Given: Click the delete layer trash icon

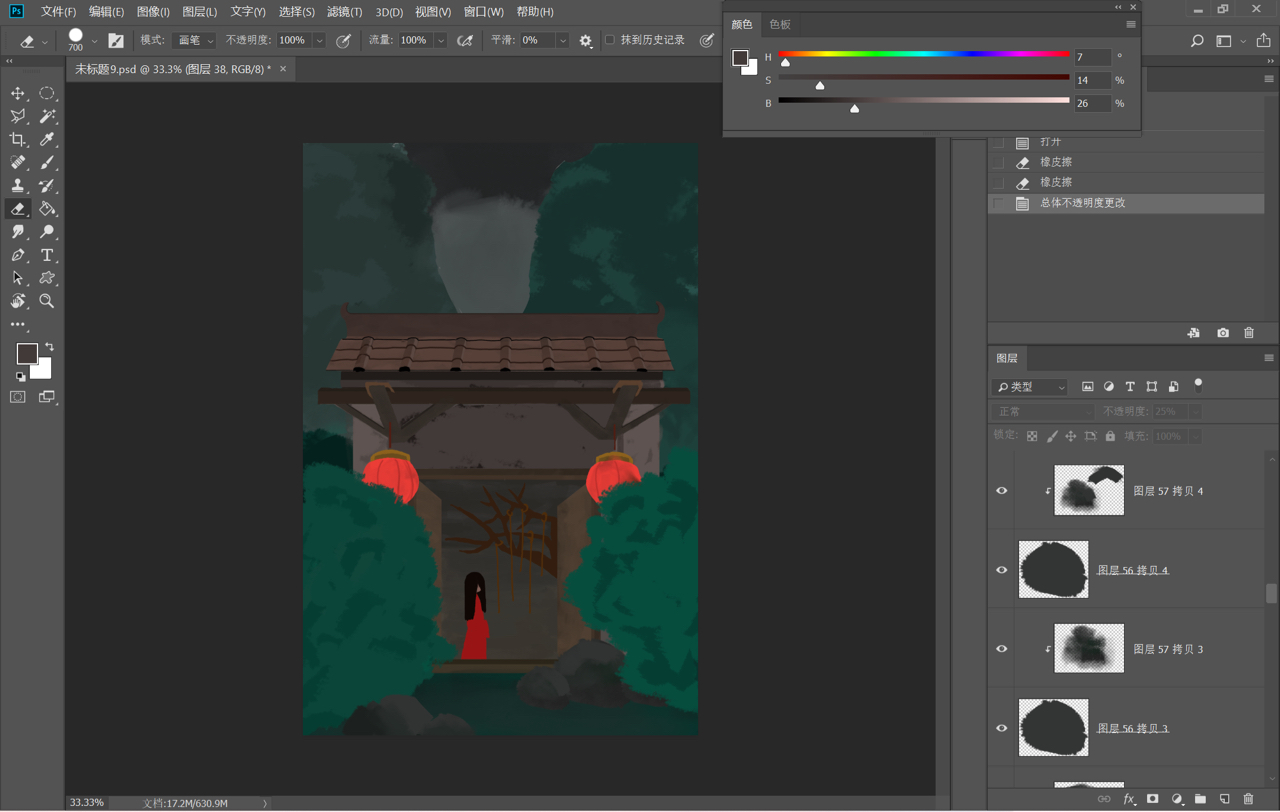Looking at the screenshot, I should [1248, 799].
